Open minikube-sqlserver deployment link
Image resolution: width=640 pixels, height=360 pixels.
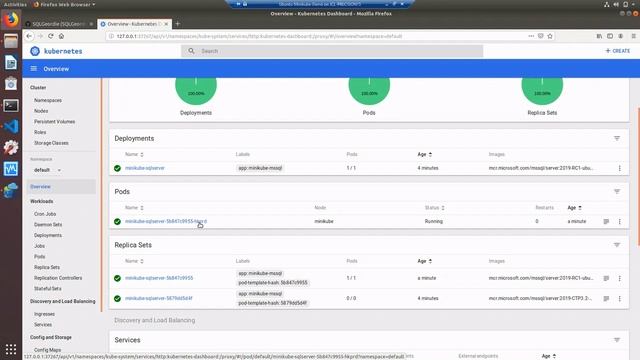click(144, 168)
